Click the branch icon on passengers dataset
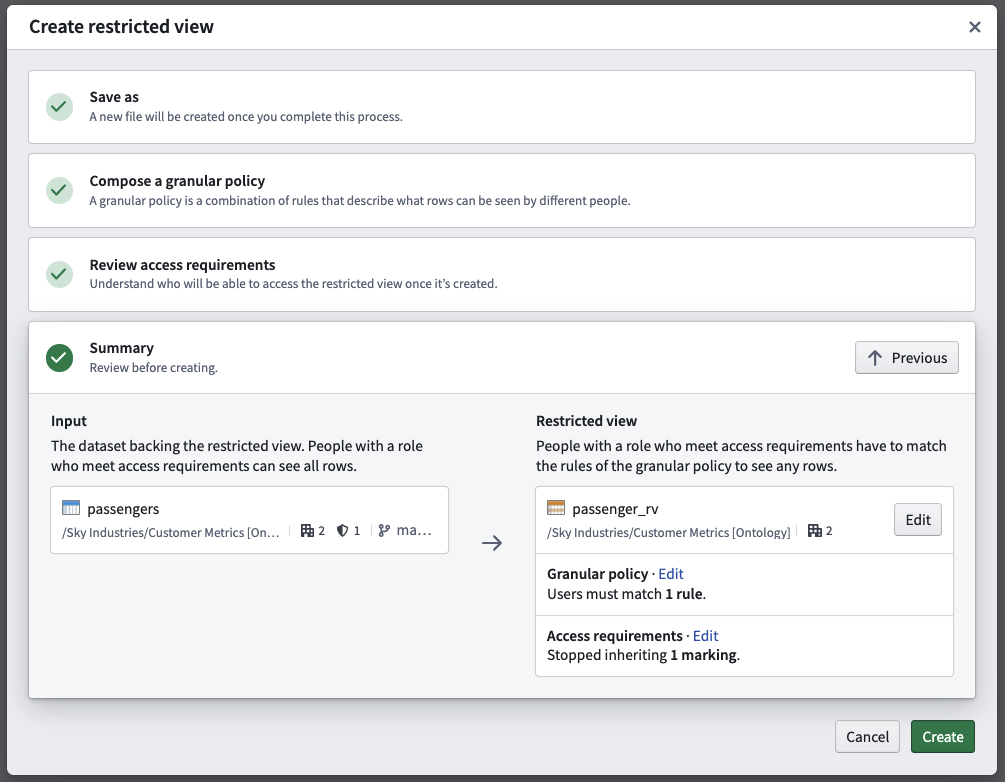Viewport: 1005px width, 782px height. pyautogui.click(x=384, y=531)
